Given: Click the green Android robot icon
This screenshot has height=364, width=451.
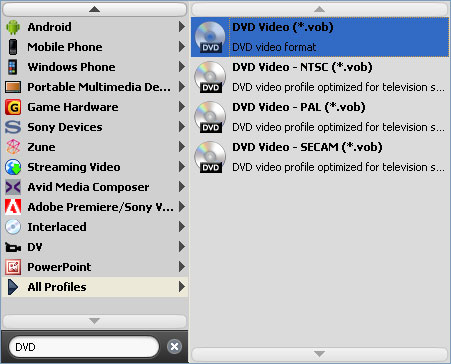Looking at the screenshot, I should point(13,27).
